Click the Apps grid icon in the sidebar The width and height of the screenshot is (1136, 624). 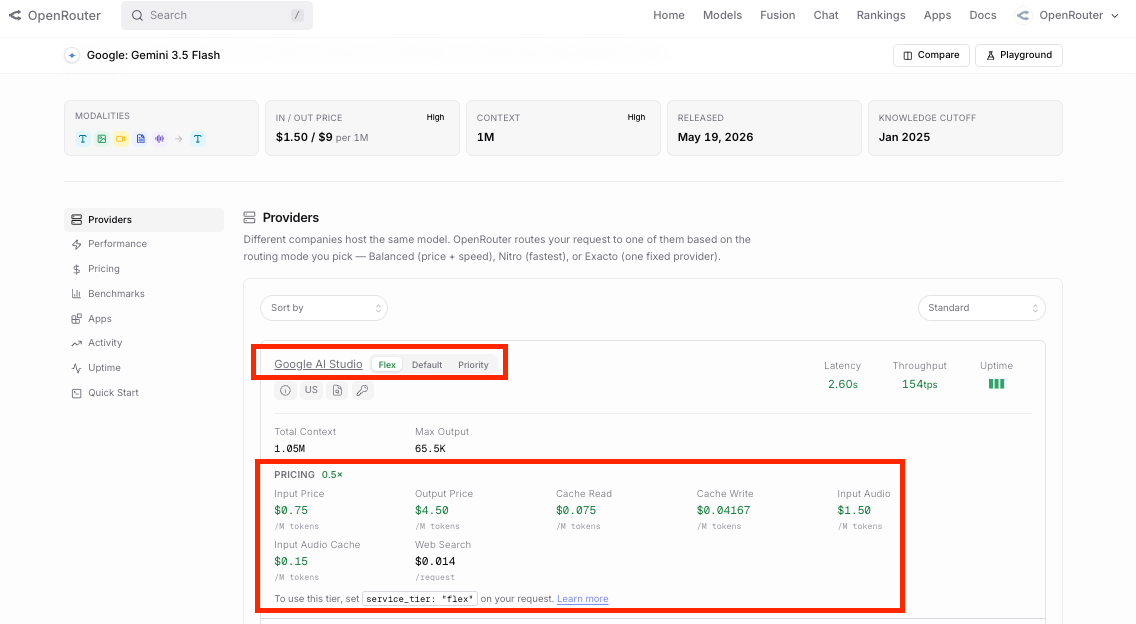(x=76, y=319)
